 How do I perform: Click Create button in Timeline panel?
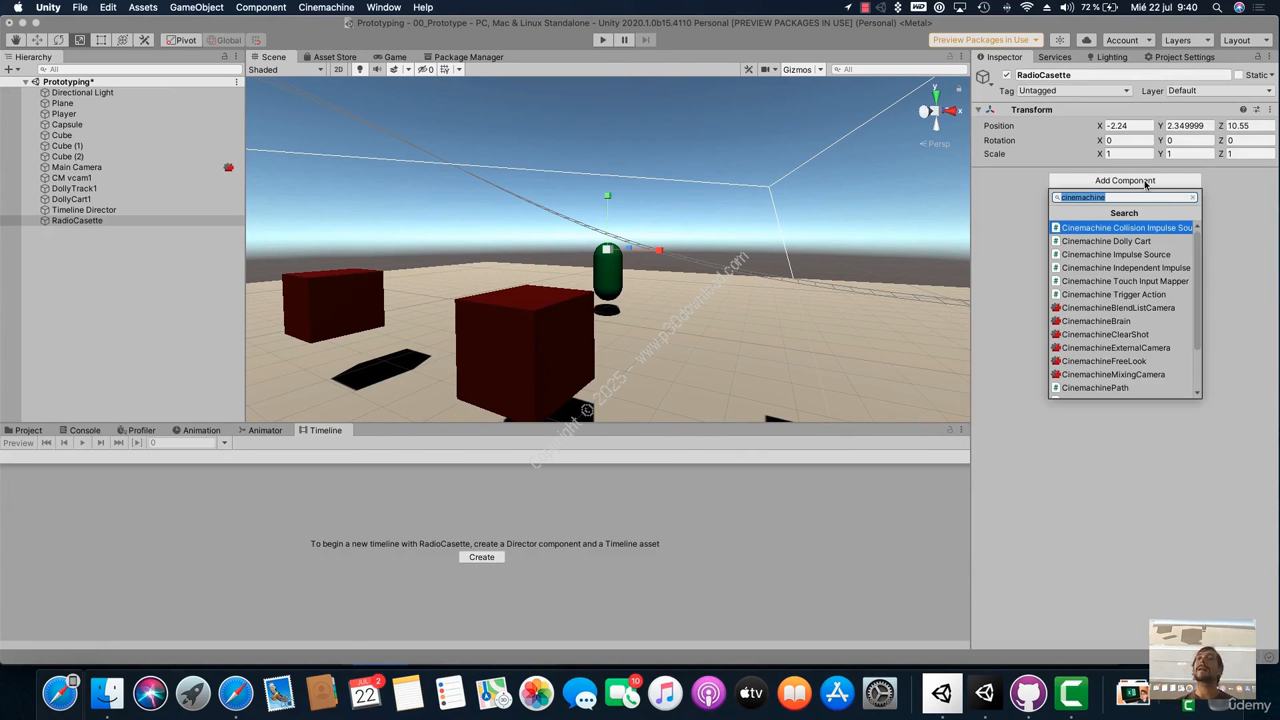click(482, 557)
